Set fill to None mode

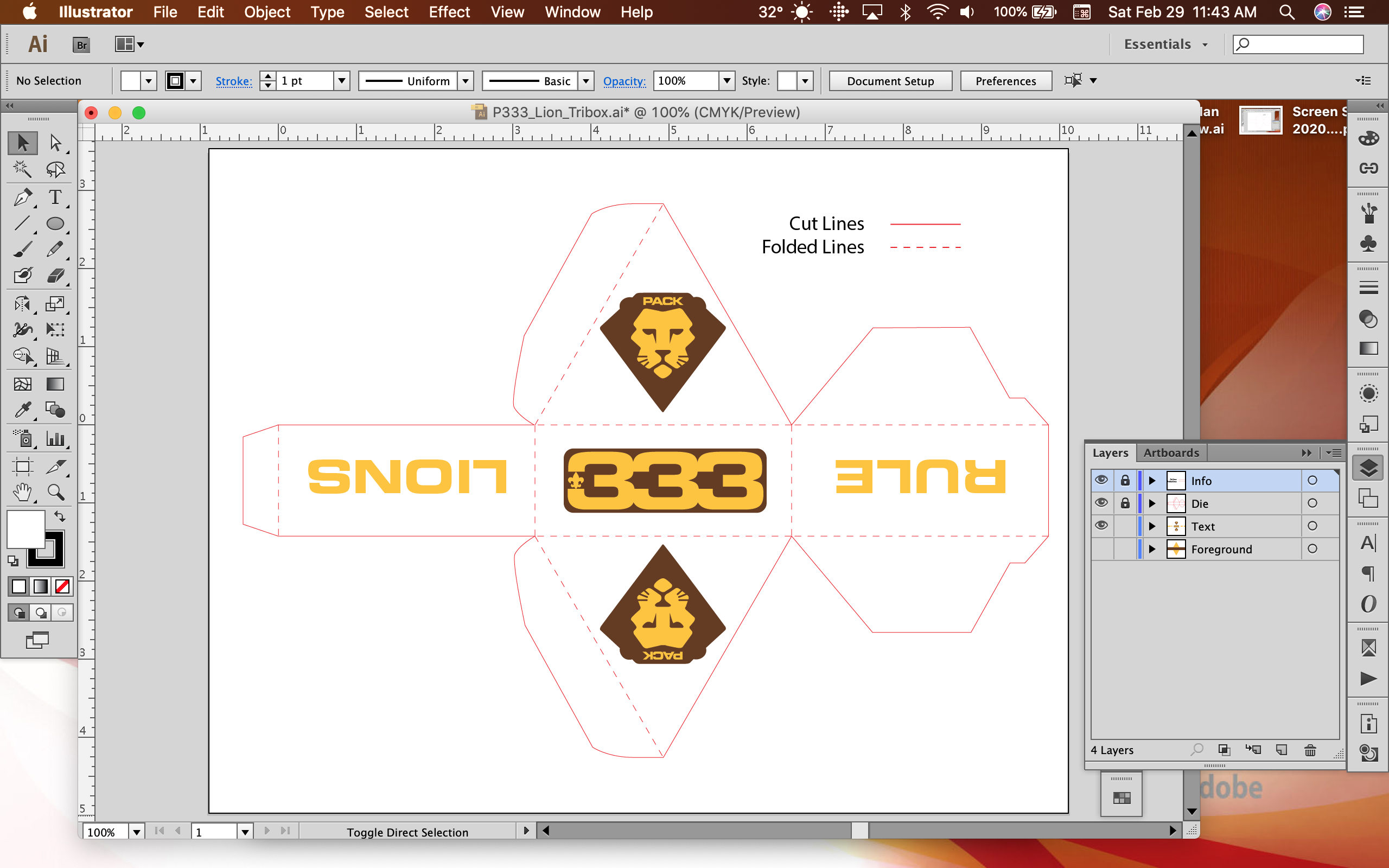click(x=62, y=586)
